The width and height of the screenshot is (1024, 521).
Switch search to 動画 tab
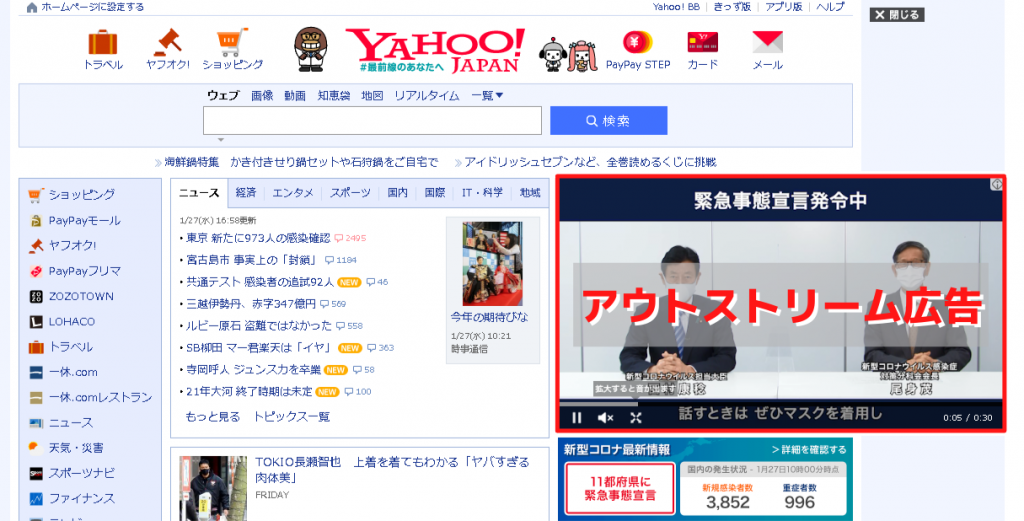[295, 96]
